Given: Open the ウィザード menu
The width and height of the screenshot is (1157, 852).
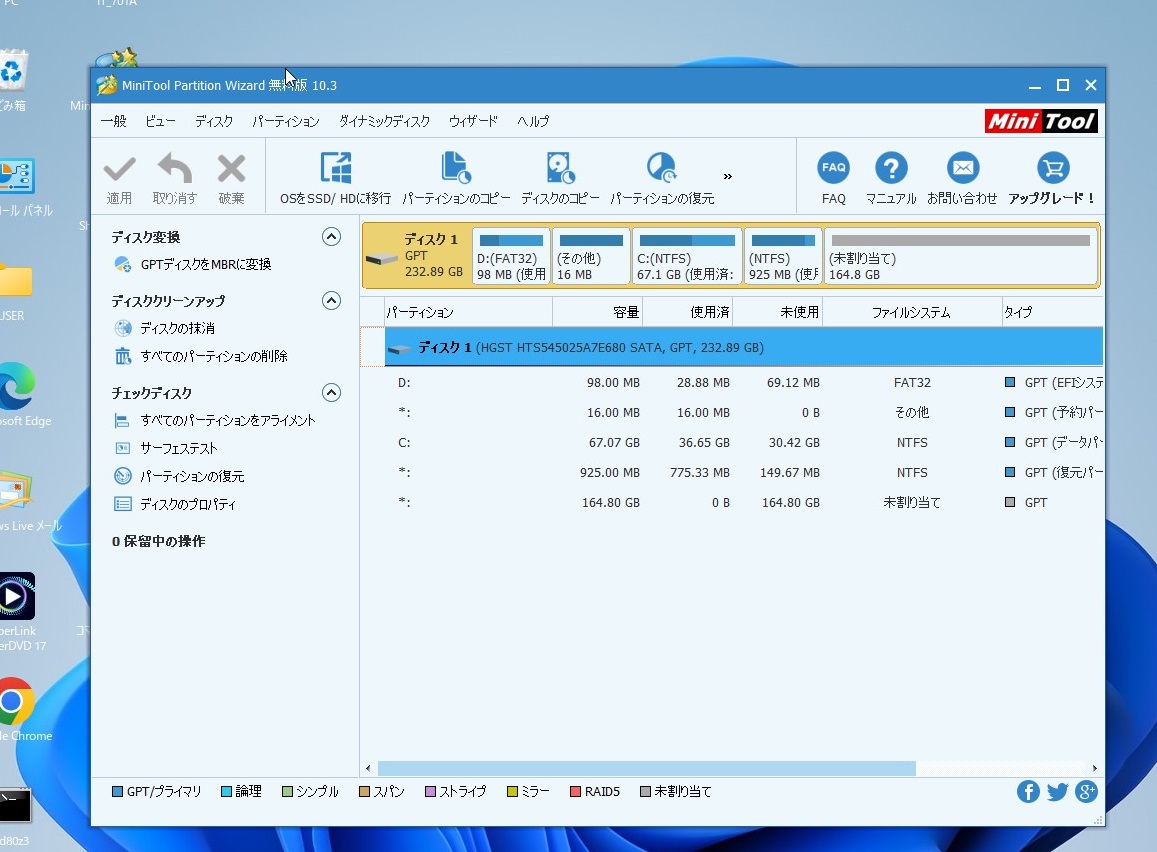Looking at the screenshot, I should 472,121.
